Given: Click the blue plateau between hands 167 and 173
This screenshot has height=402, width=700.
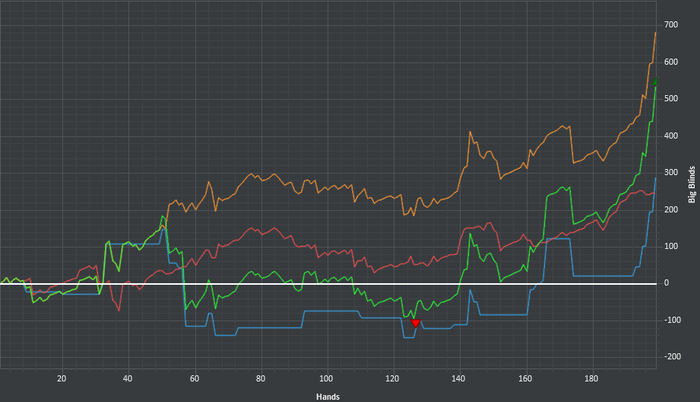Looking at the screenshot, I should point(558,239).
